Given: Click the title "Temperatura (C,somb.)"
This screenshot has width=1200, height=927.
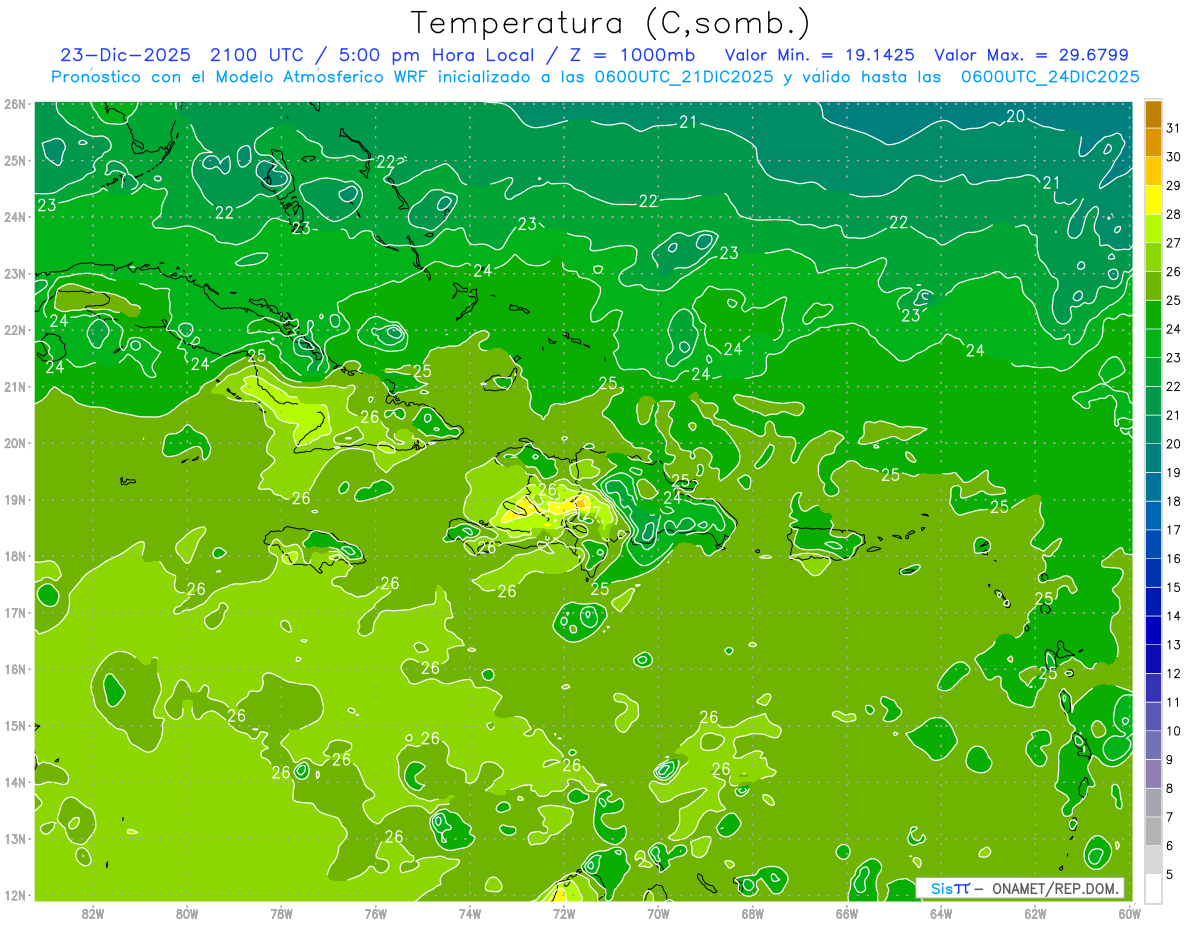Looking at the screenshot, I should tap(610, 23).
